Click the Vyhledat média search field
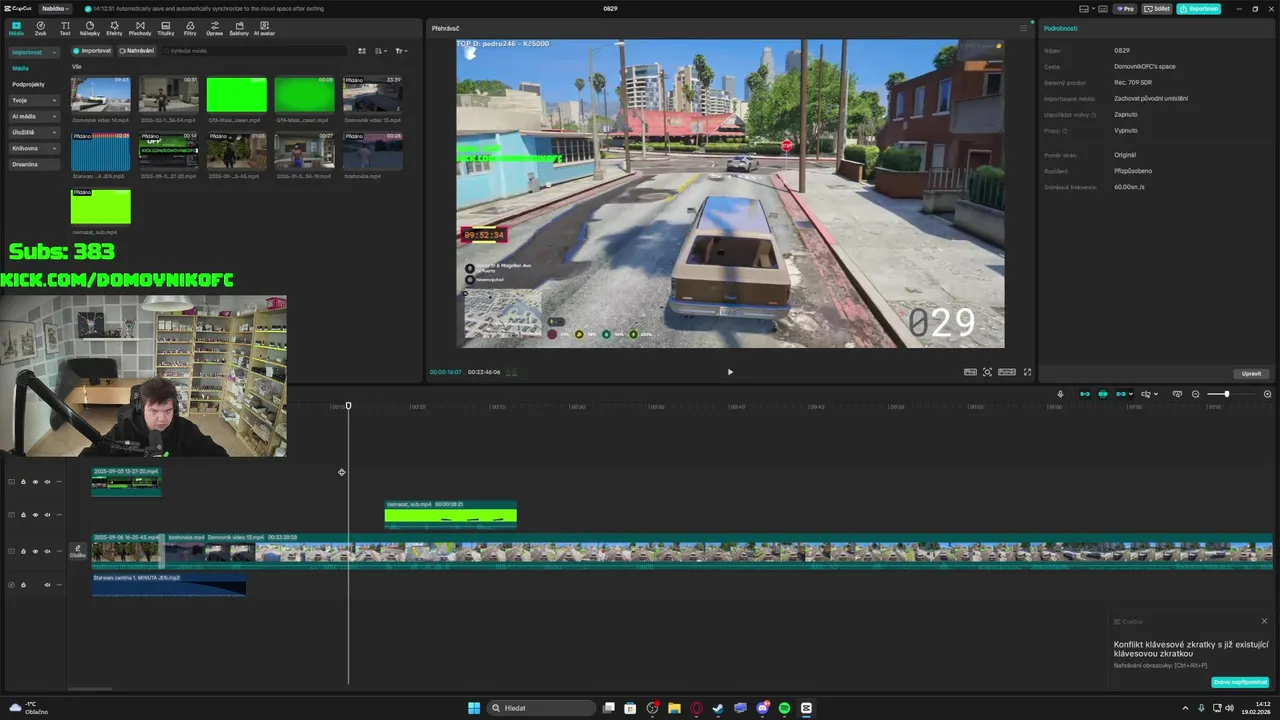The image size is (1280, 720). click(x=255, y=50)
